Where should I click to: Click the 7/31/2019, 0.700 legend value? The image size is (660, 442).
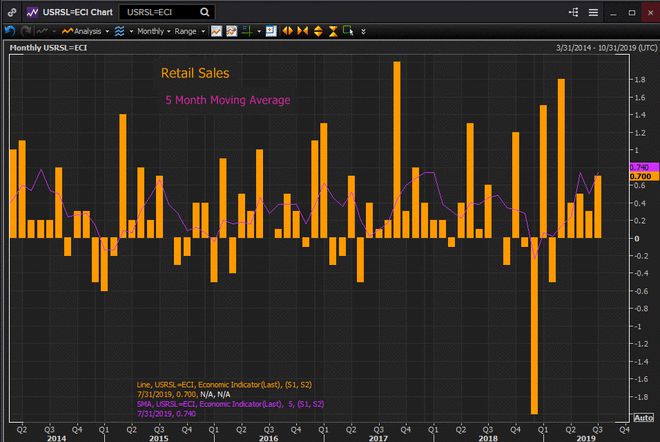(x=167, y=394)
